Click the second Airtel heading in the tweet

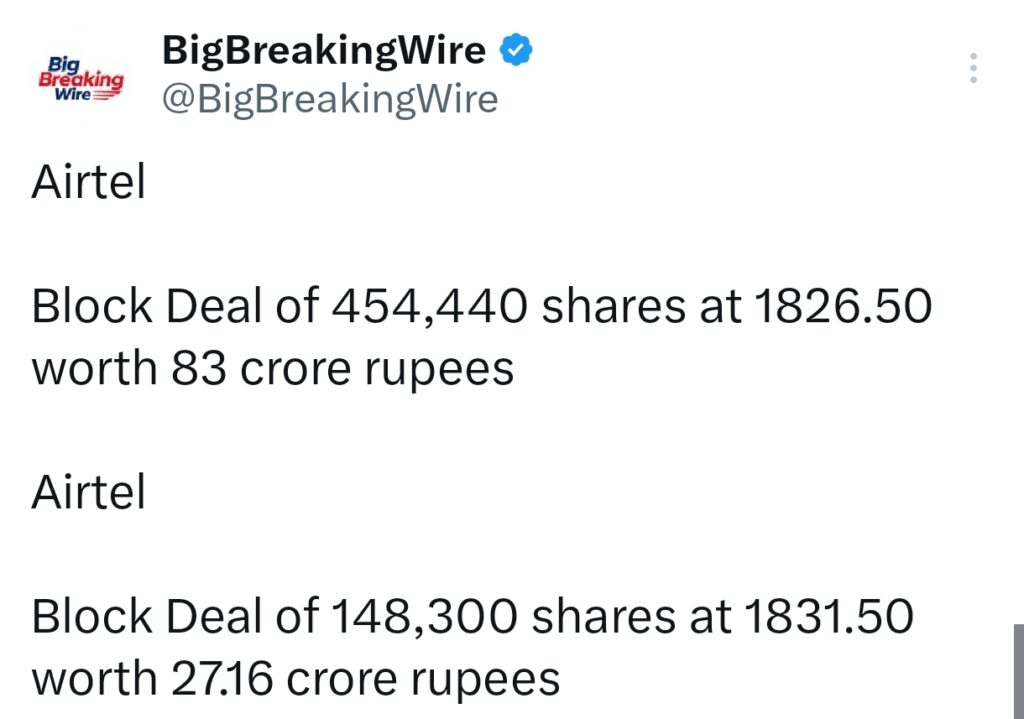click(x=88, y=492)
